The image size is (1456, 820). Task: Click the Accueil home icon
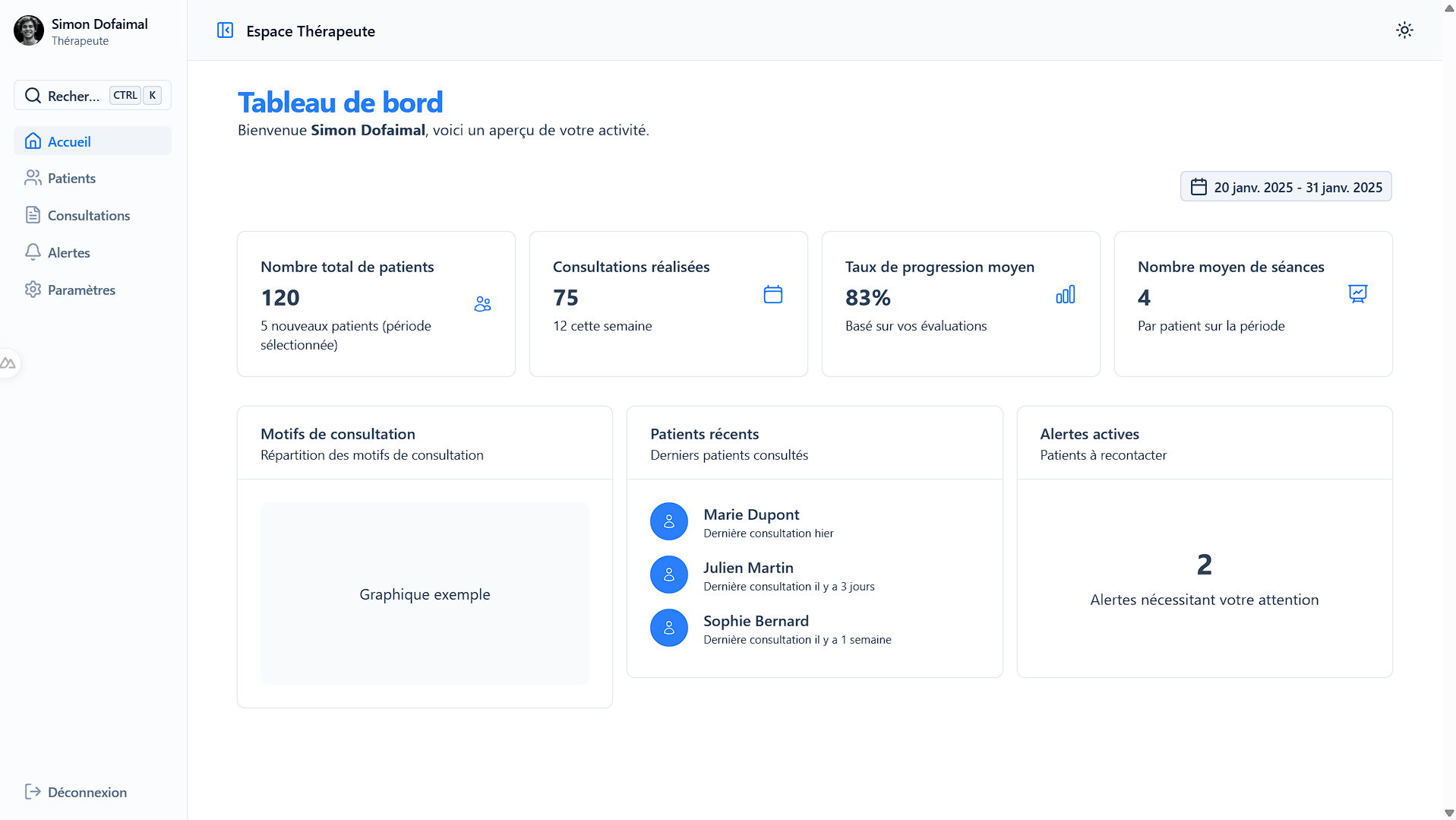pos(33,141)
